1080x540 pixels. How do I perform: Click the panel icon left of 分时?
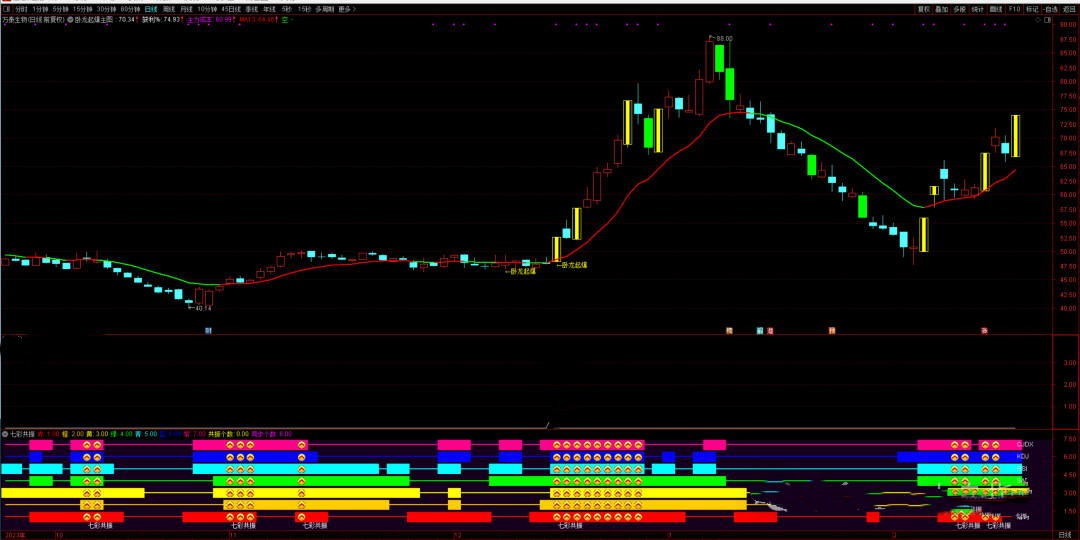point(6,9)
